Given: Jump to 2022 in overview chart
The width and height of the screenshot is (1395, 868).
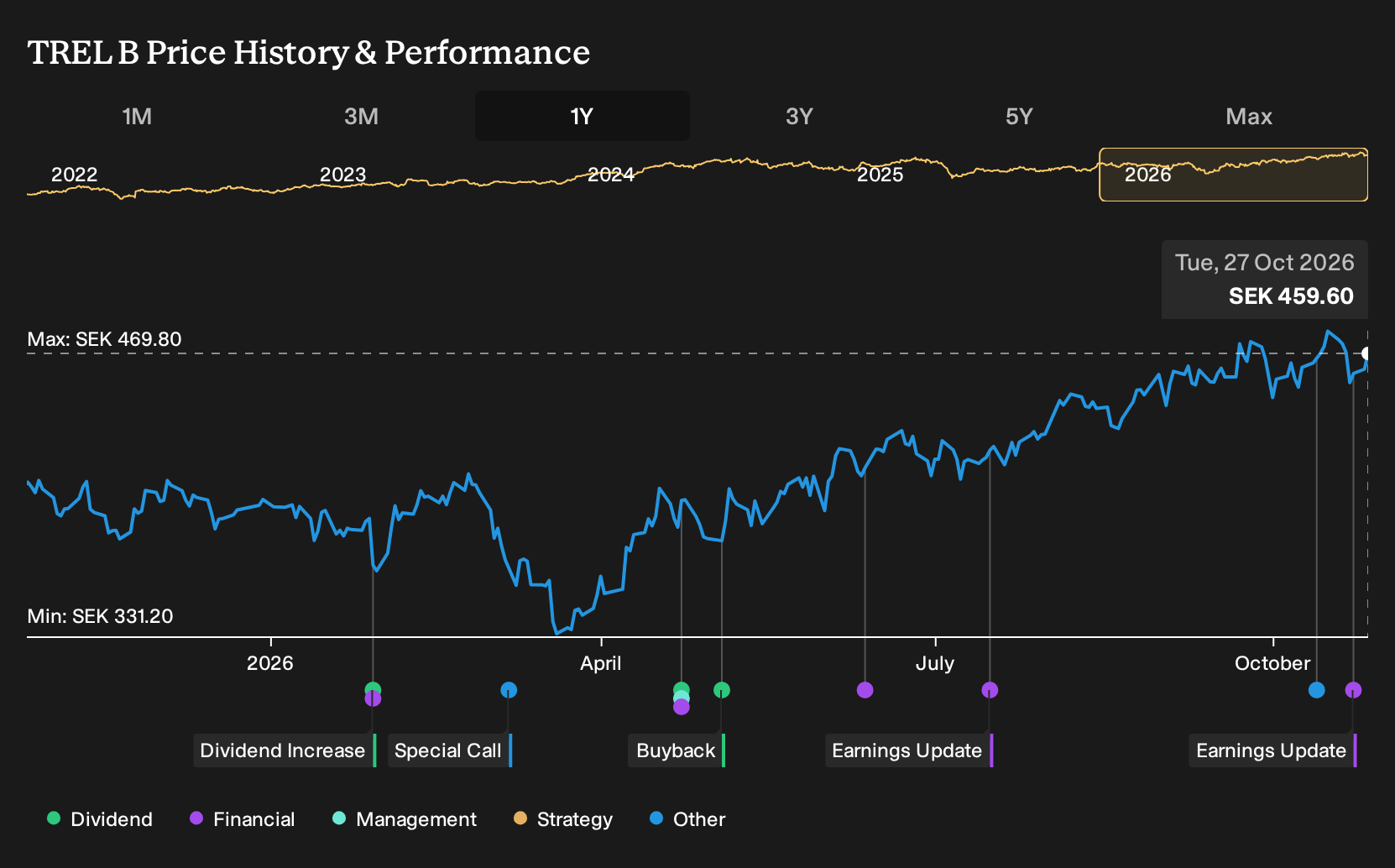Looking at the screenshot, I should pos(75,175).
